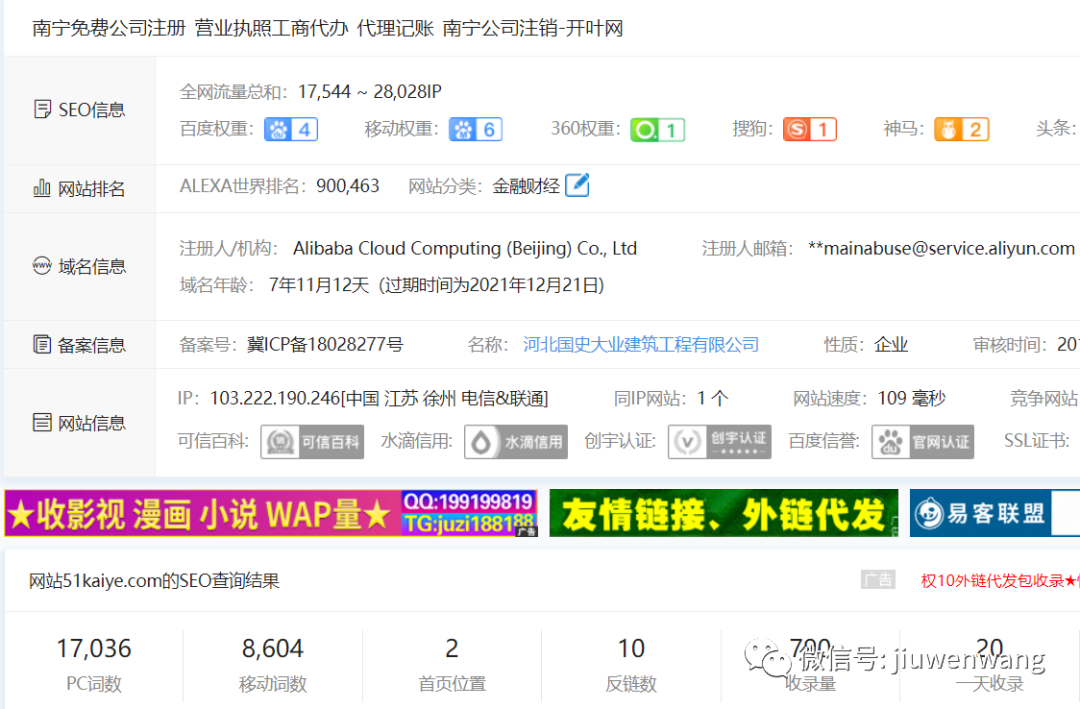Open the 官网认证 Baidu reputation badge
1080x709 pixels.
coord(922,442)
